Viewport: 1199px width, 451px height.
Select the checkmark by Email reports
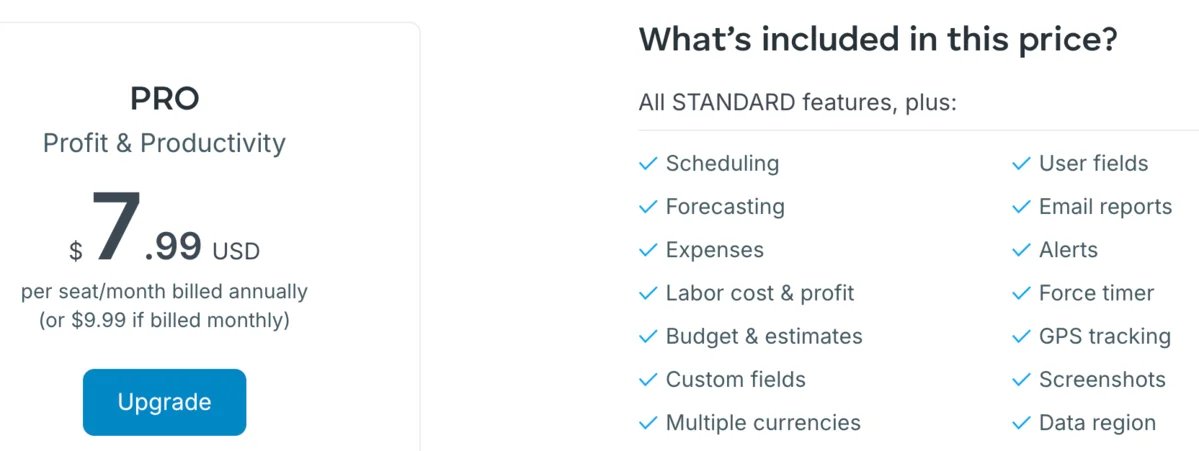coord(1022,207)
